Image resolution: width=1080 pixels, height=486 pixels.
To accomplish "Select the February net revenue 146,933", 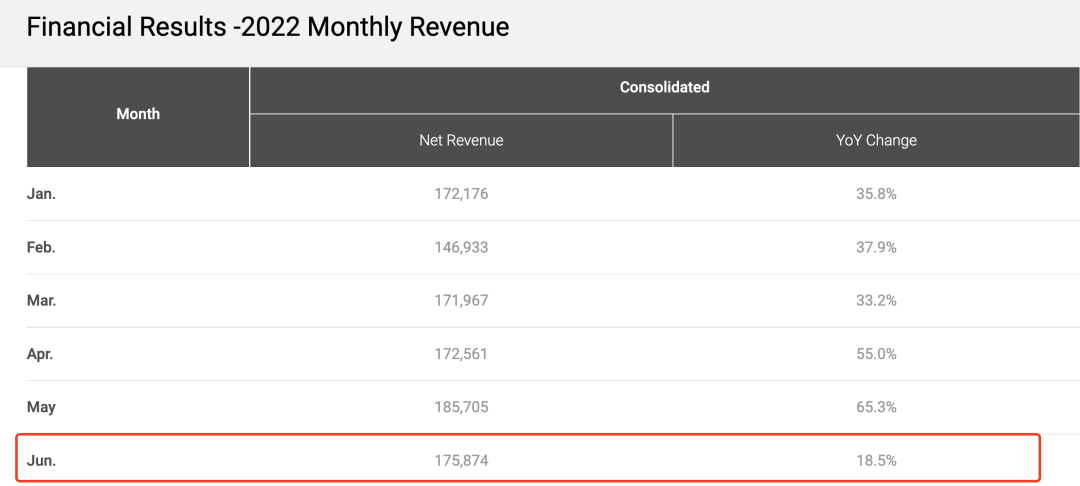I will tap(461, 247).
